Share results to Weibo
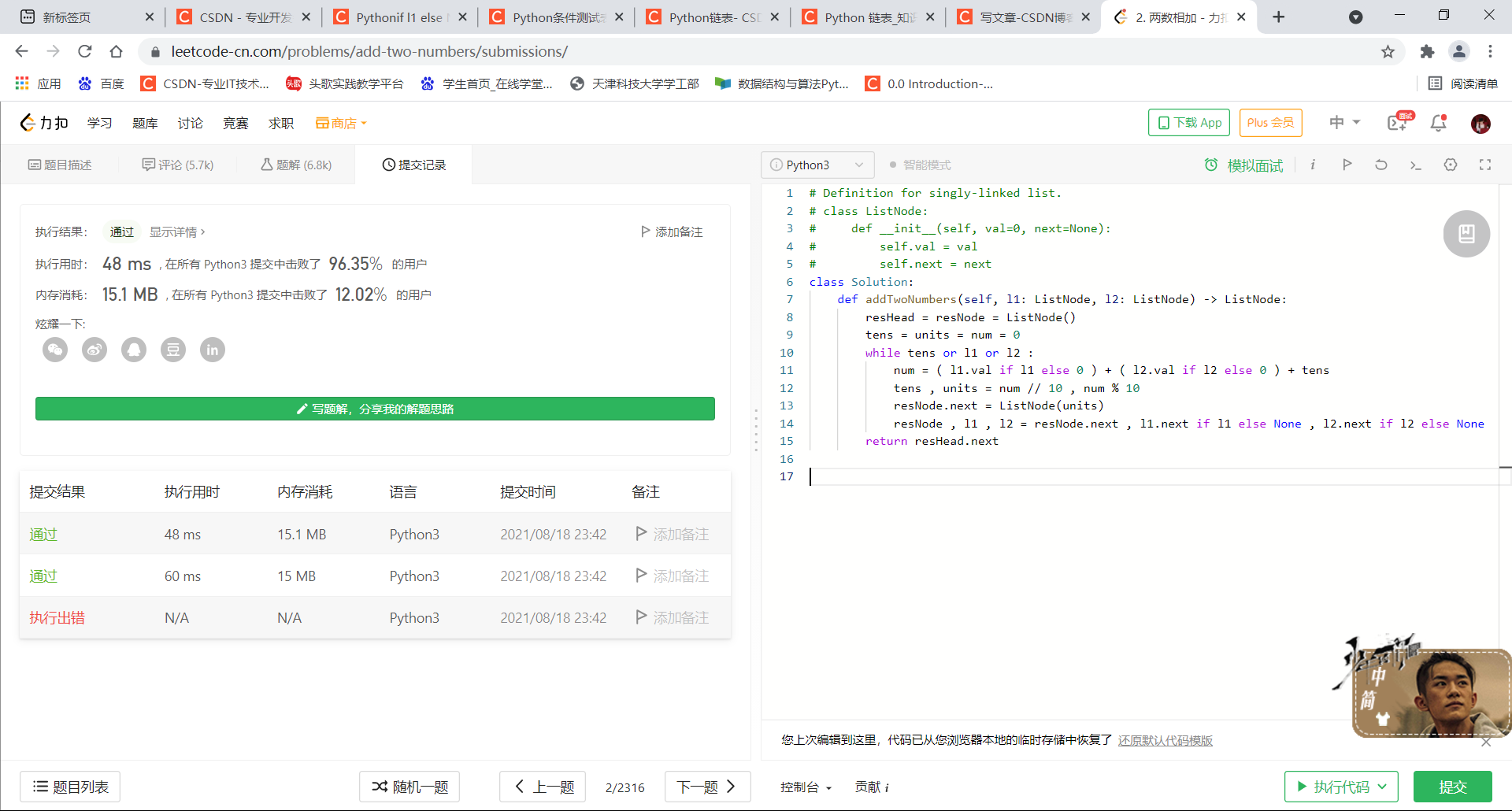The image size is (1512, 811). click(94, 350)
